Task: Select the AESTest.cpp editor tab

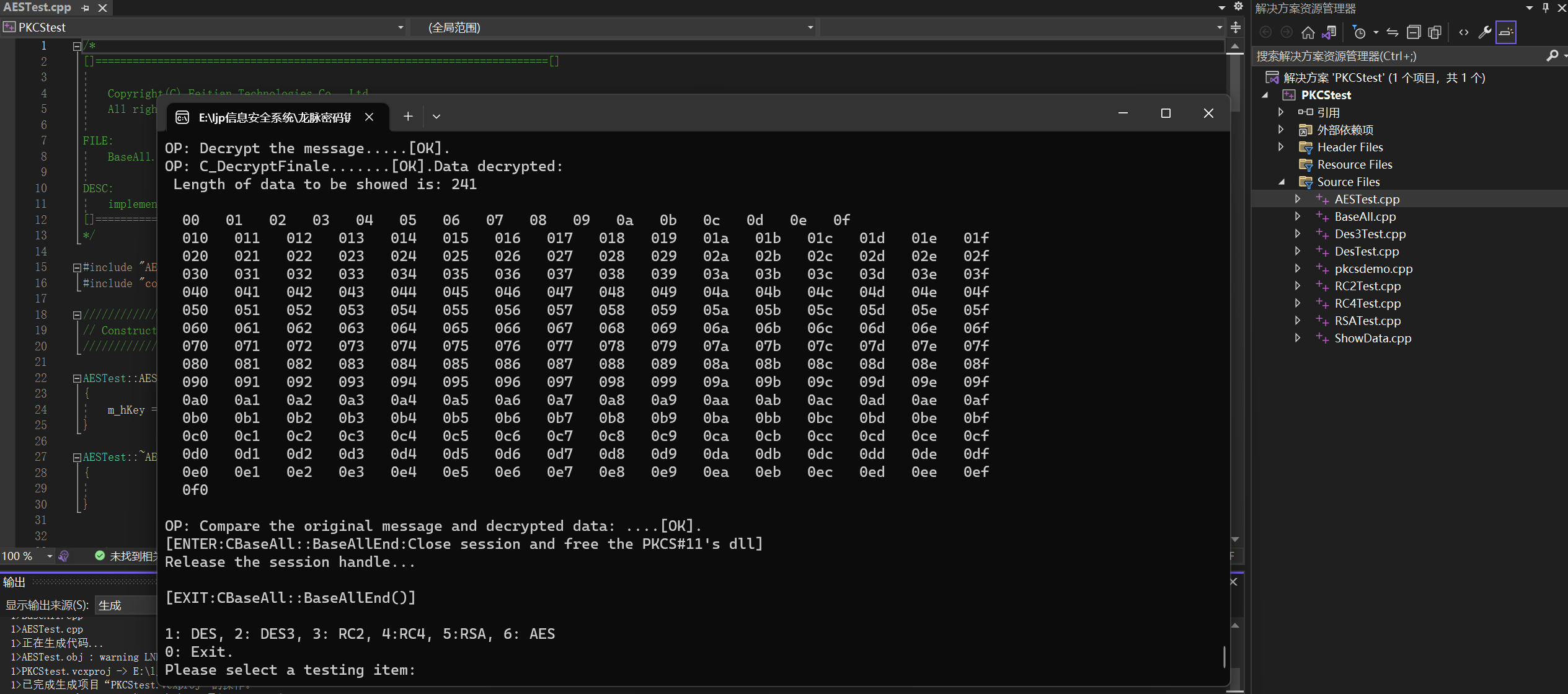Action: 37,7
